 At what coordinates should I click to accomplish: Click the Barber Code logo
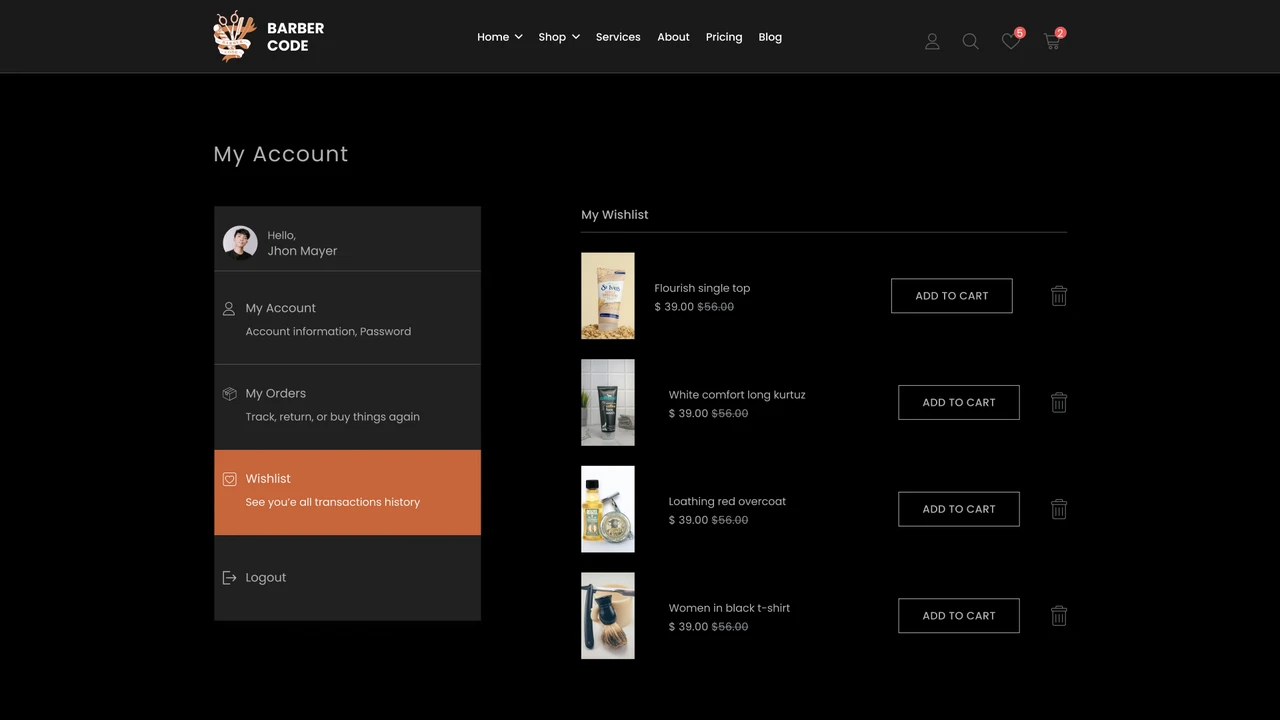pyautogui.click(x=269, y=36)
